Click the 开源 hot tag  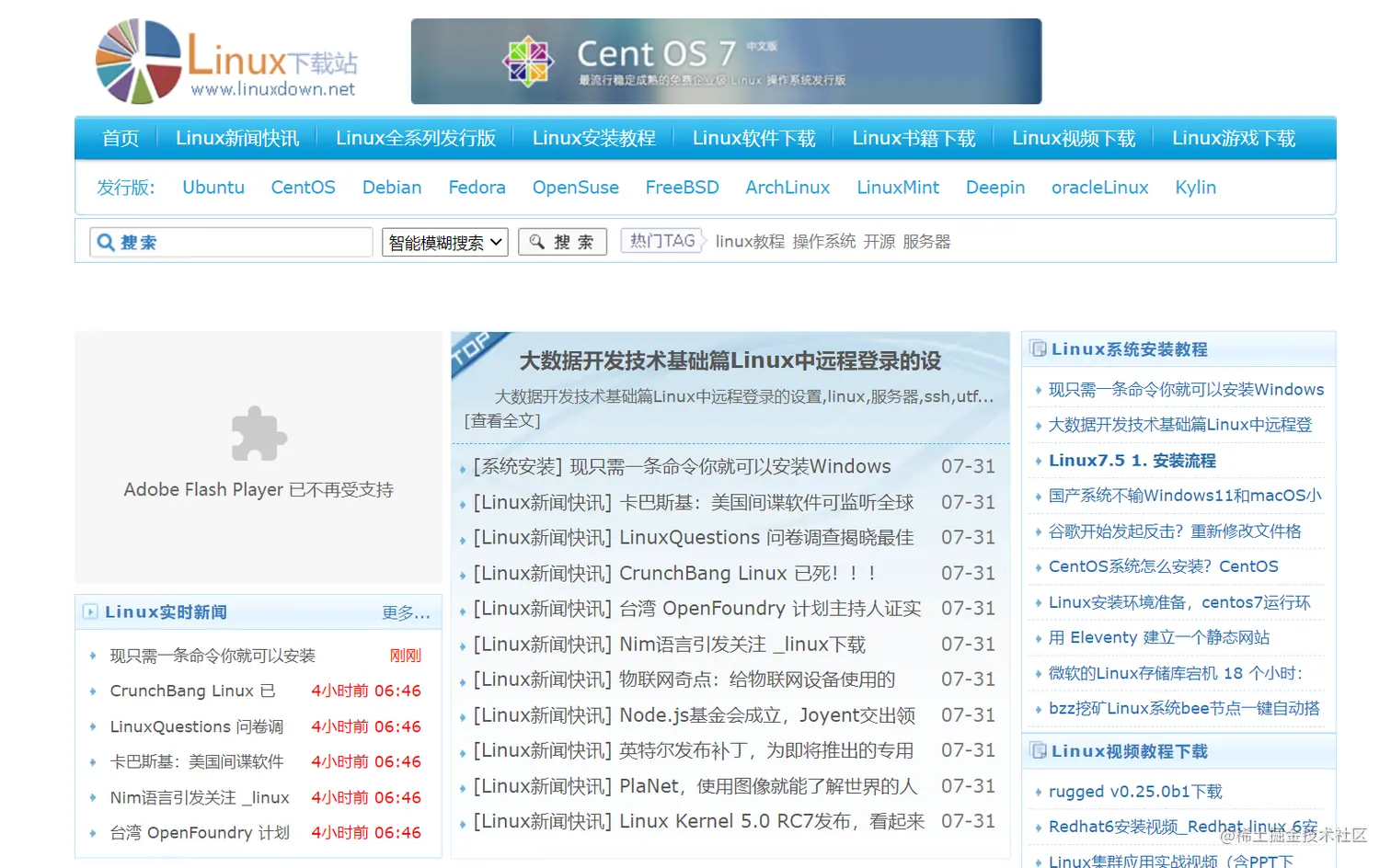click(879, 242)
